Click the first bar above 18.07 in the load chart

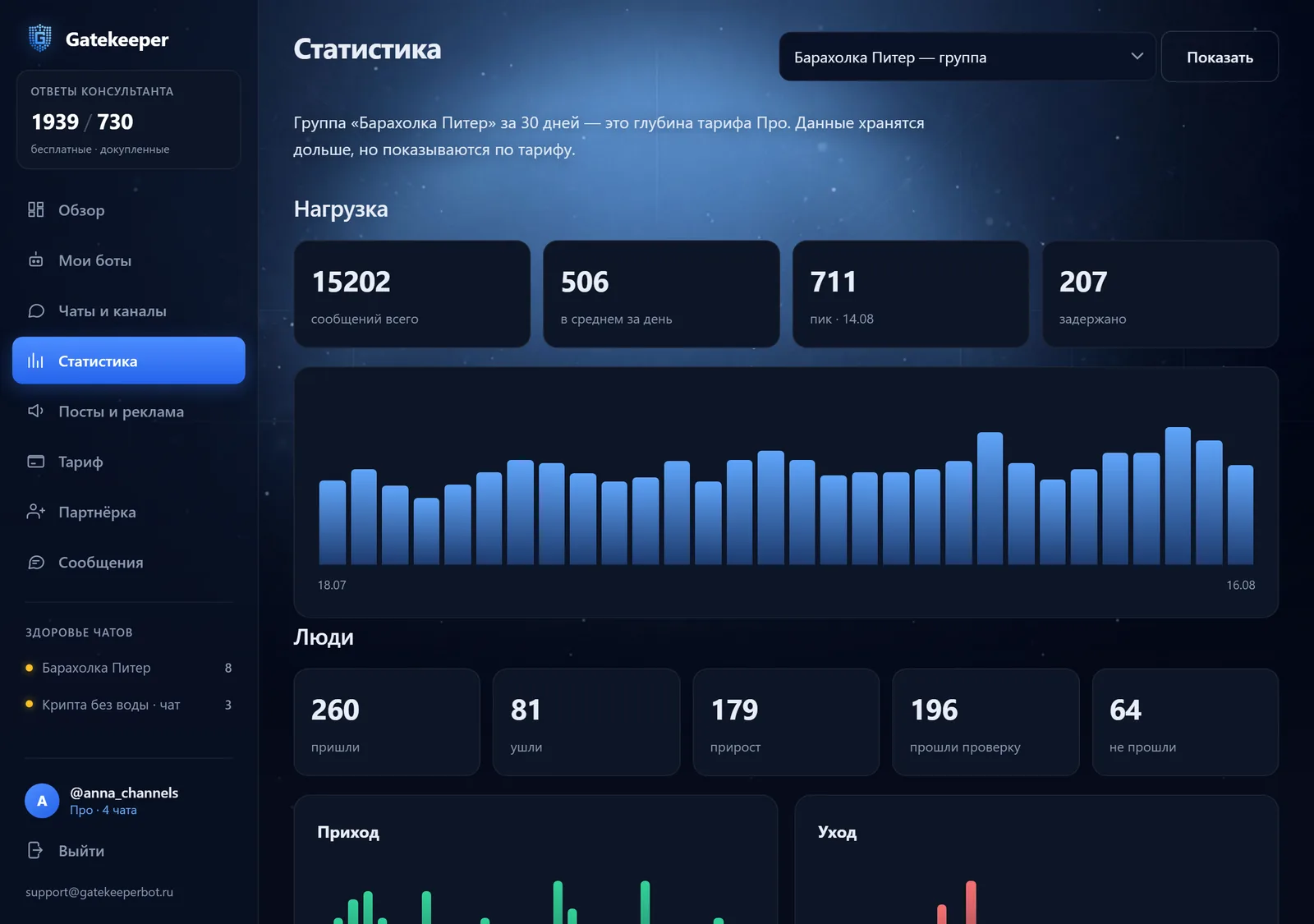click(x=333, y=522)
